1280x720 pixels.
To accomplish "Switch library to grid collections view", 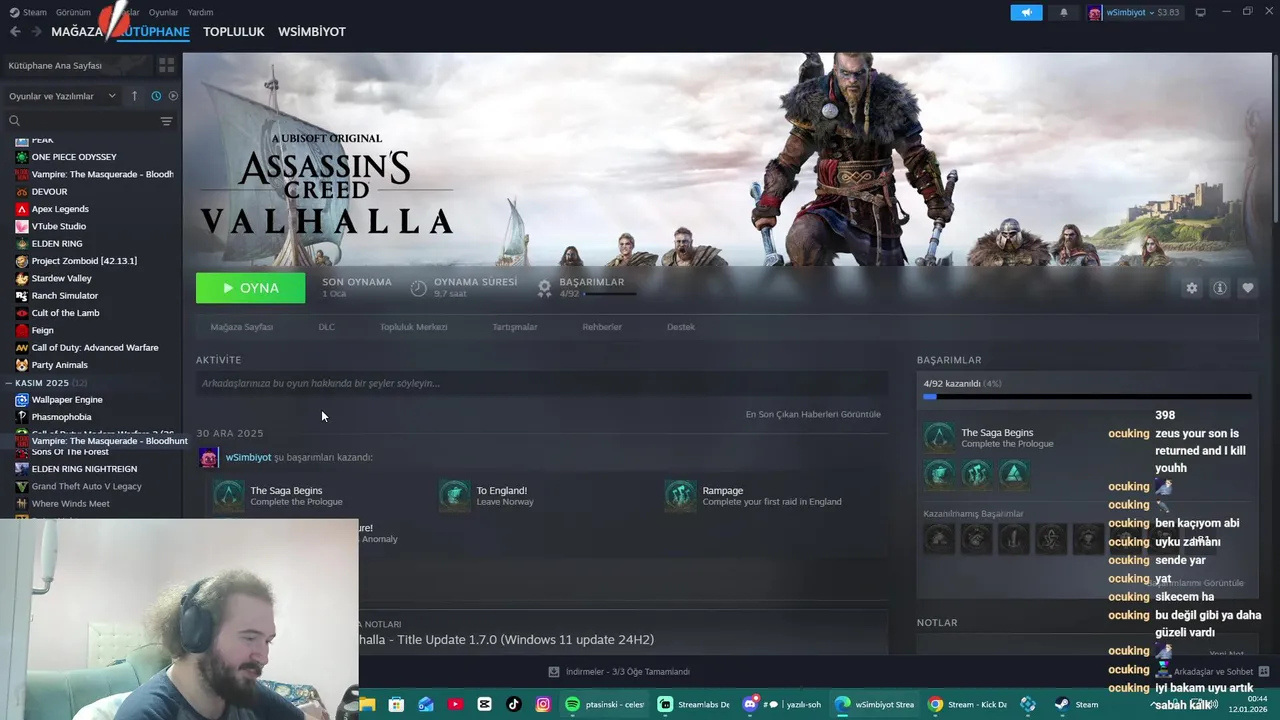I will point(166,65).
